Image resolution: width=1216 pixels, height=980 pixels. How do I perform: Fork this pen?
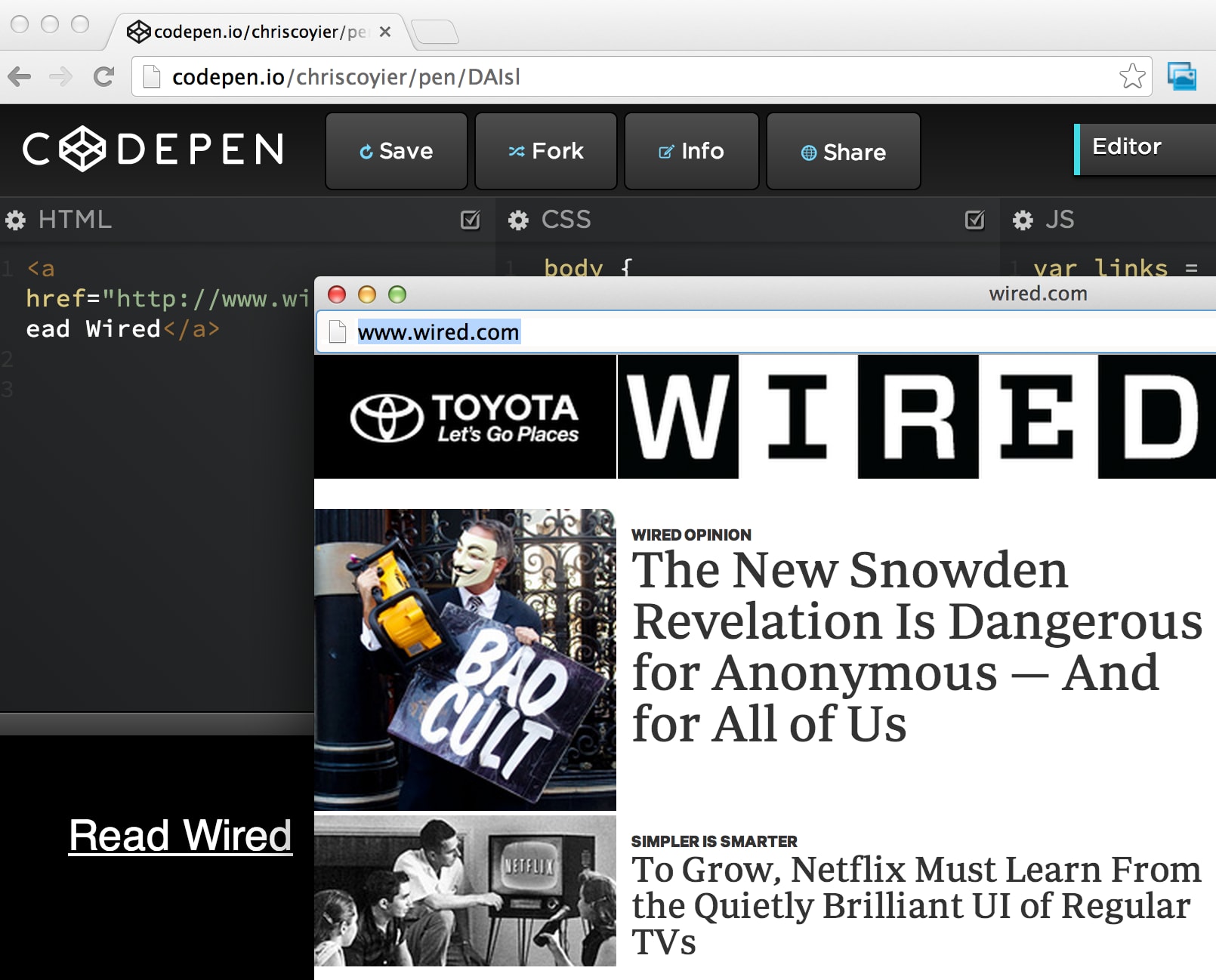click(546, 151)
